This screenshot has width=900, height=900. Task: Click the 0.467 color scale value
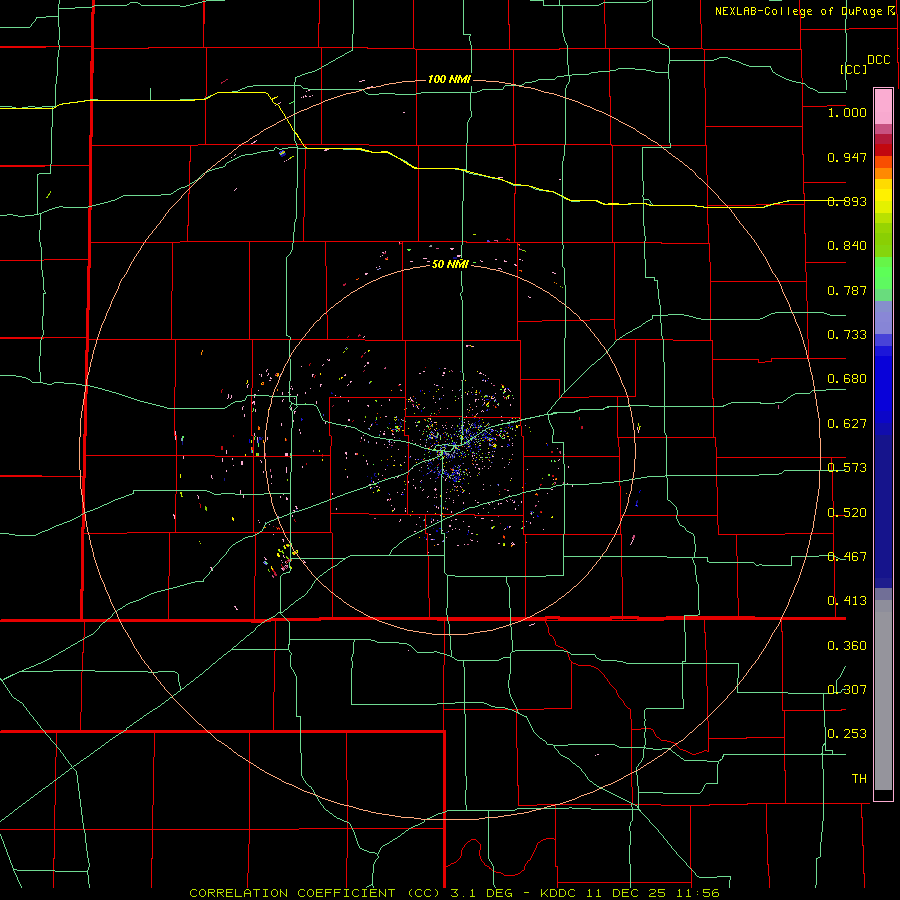tap(847, 557)
